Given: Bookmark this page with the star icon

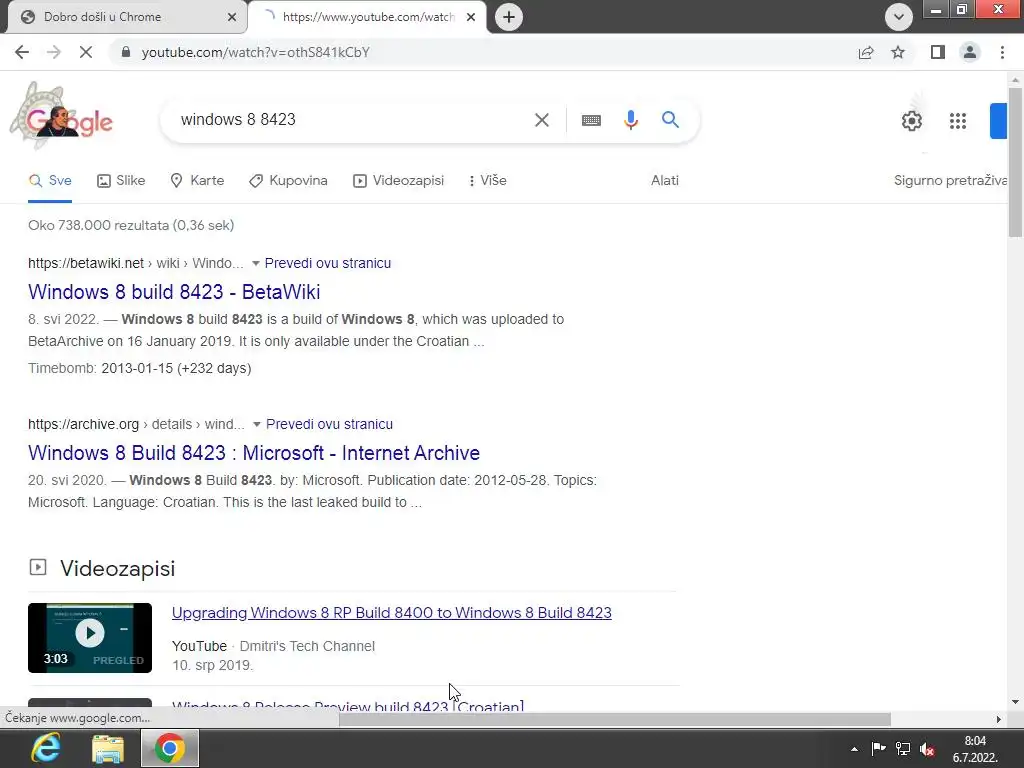Looking at the screenshot, I should (898, 52).
